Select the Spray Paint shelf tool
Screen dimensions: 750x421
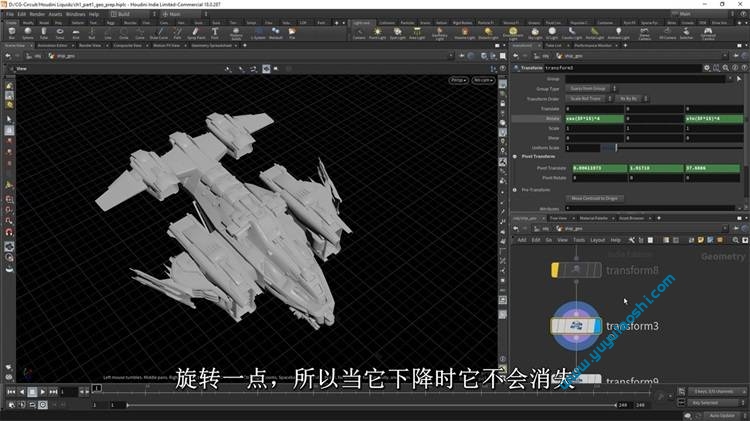[196, 33]
